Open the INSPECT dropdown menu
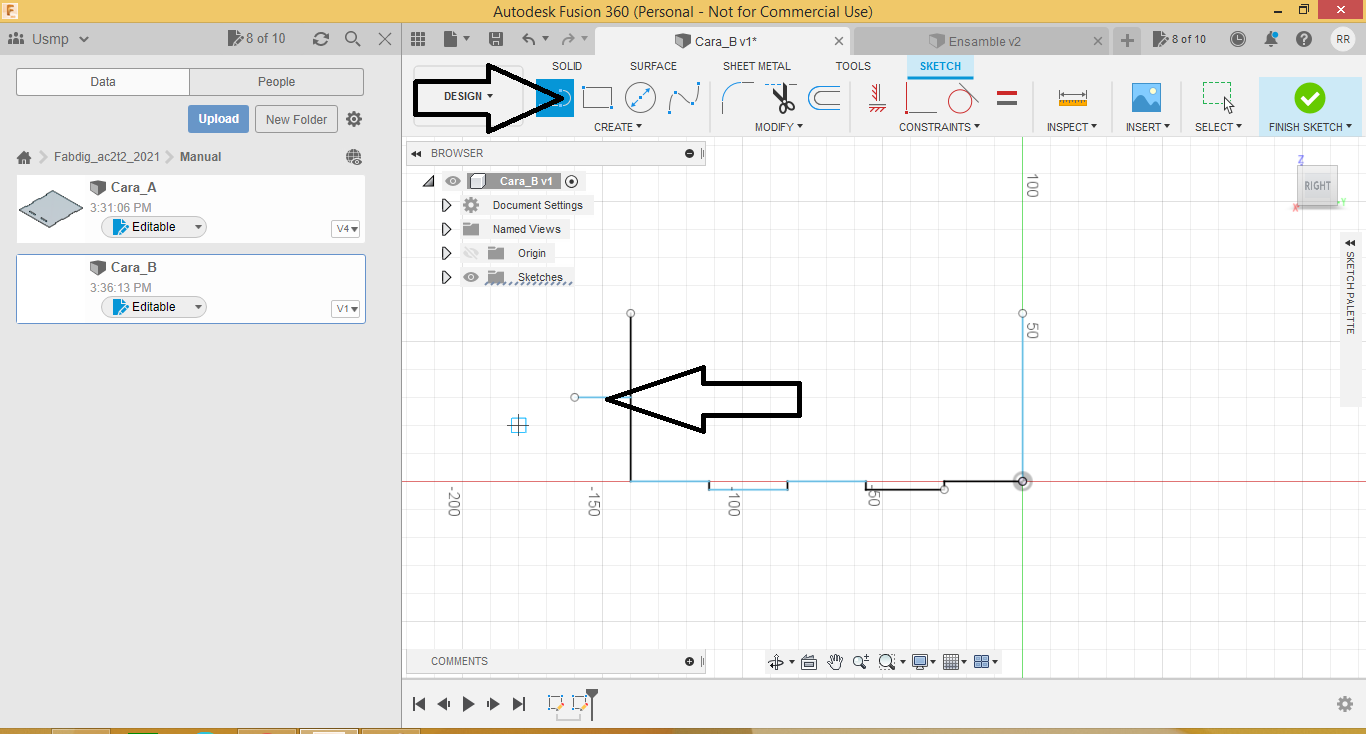The image size is (1366, 734). [1072, 127]
